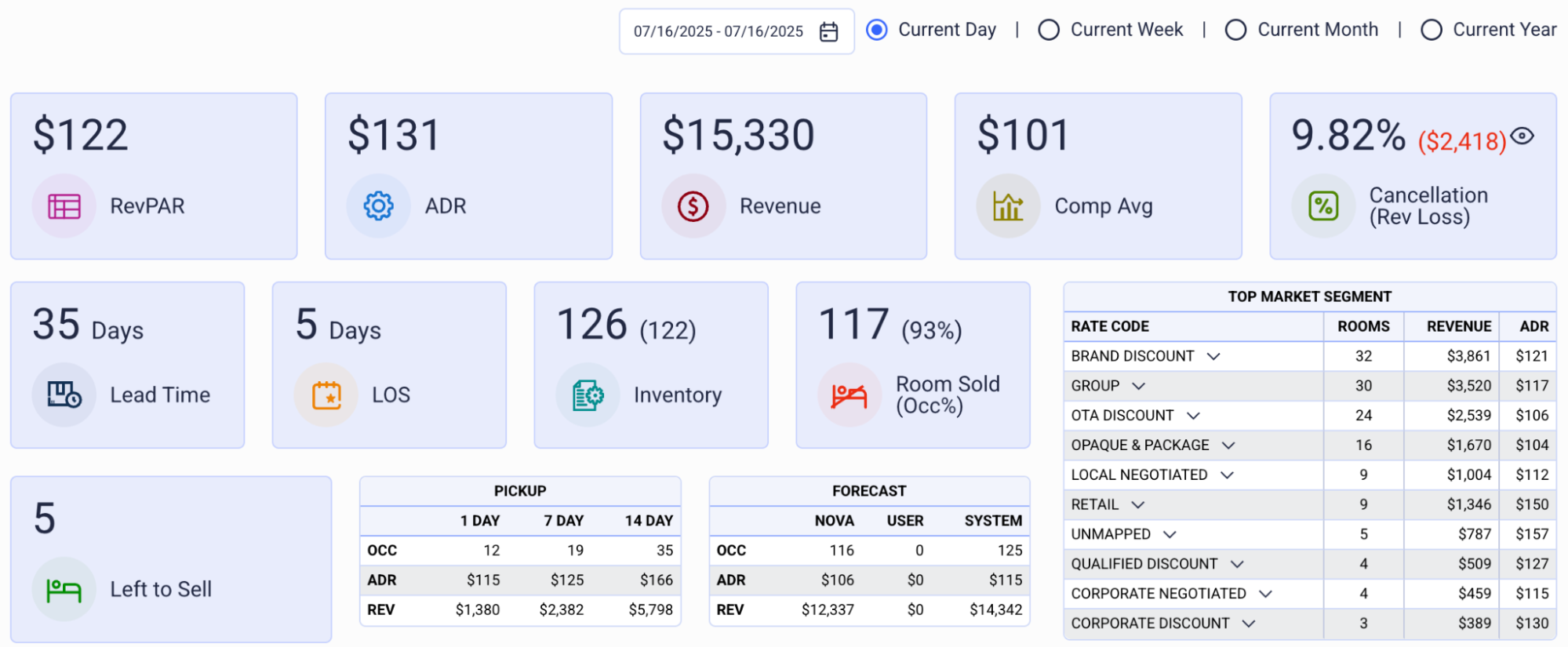Click the date range input field

click(737, 31)
